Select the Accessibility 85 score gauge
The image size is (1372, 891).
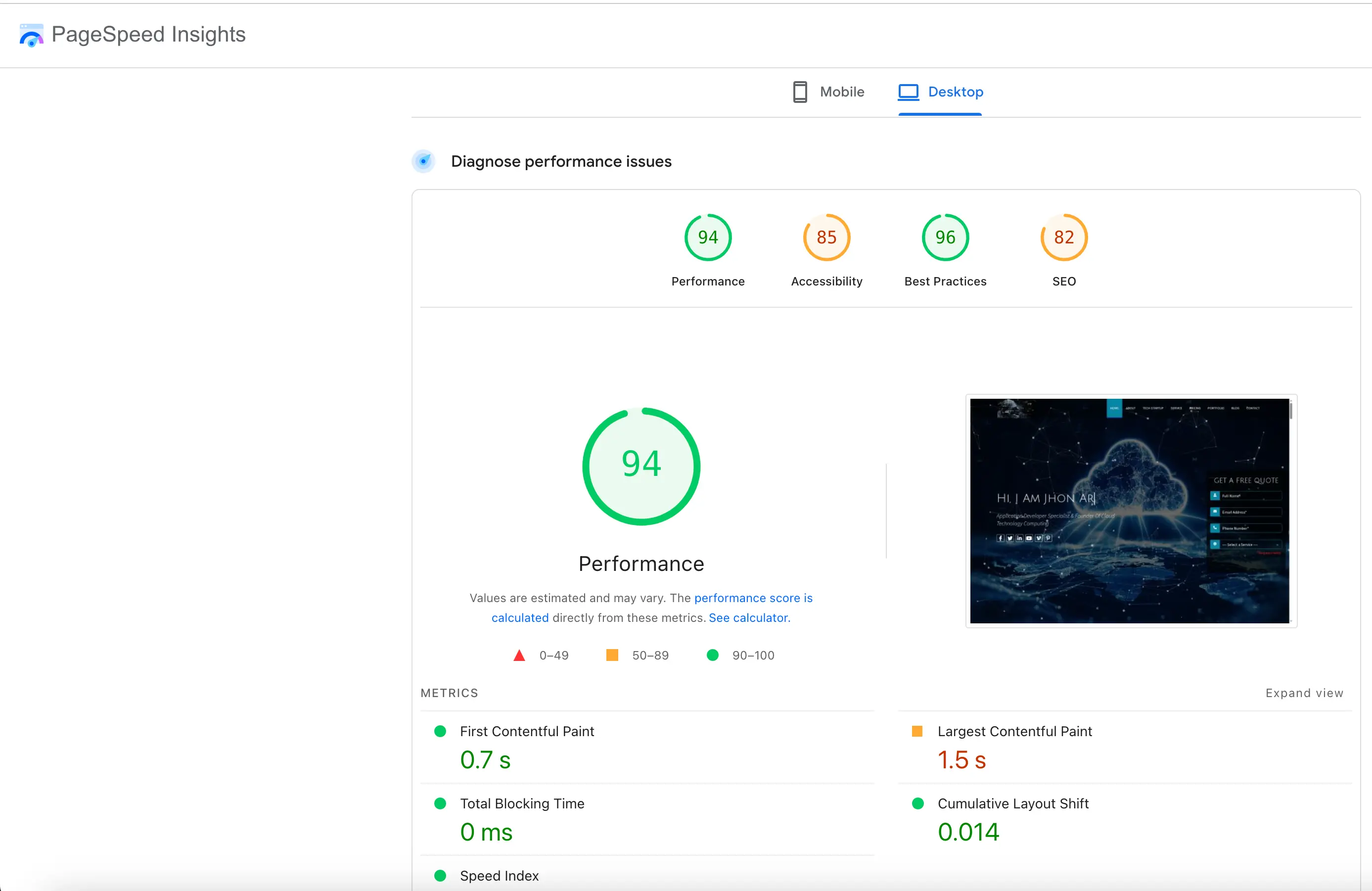coord(826,237)
